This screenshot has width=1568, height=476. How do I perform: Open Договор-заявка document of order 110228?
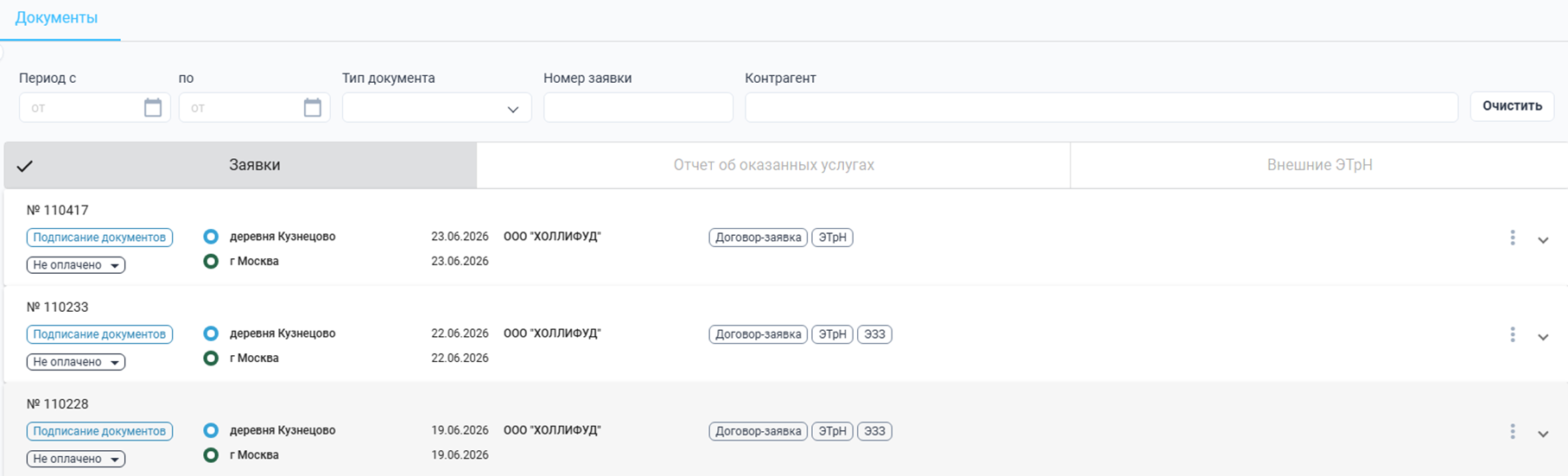[x=759, y=431]
